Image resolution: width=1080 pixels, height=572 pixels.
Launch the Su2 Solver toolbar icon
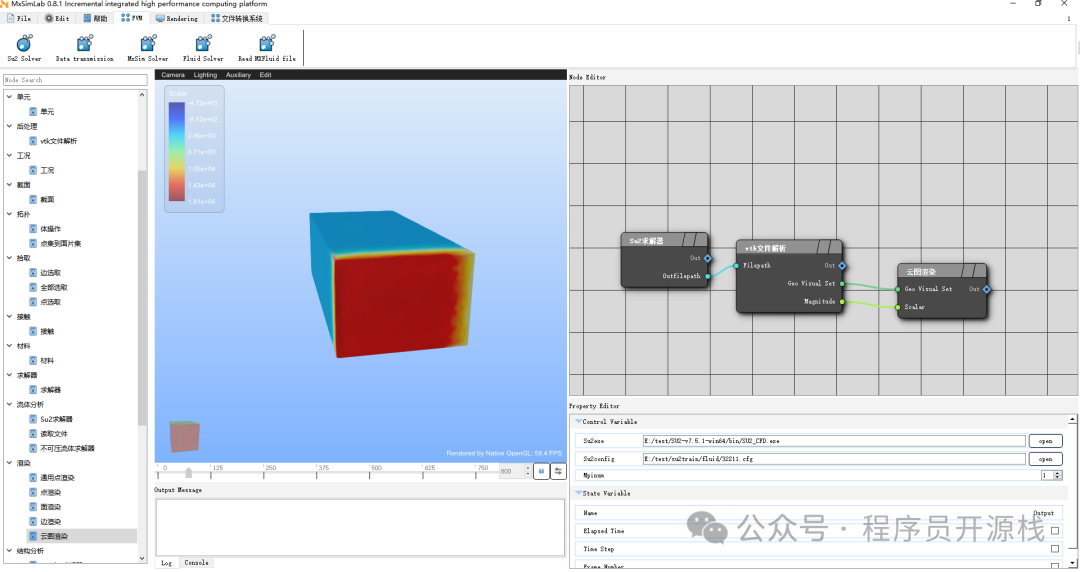(x=24, y=45)
